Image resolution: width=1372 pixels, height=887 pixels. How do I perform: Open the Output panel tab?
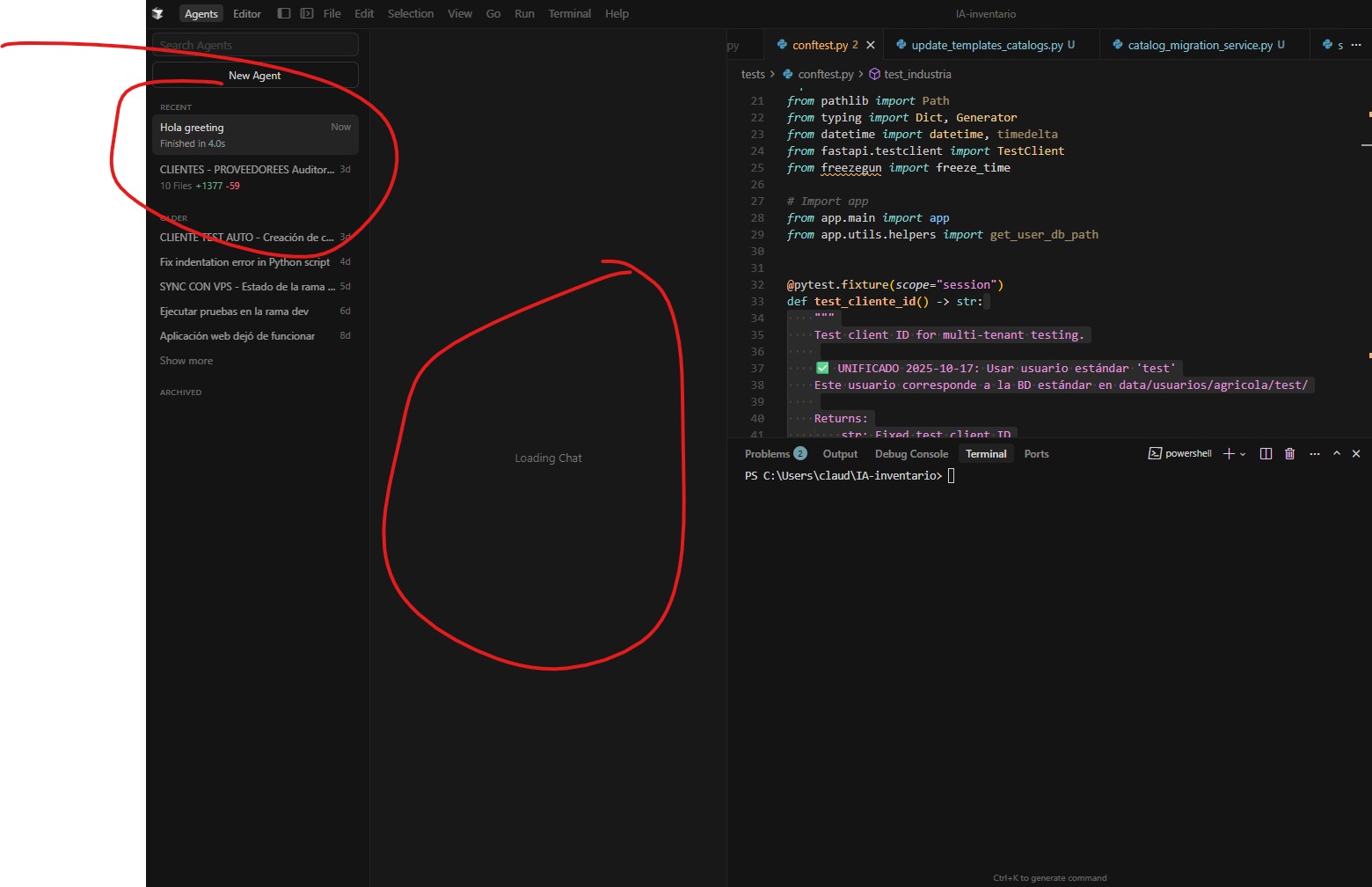pyautogui.click(x=840, y=454)
